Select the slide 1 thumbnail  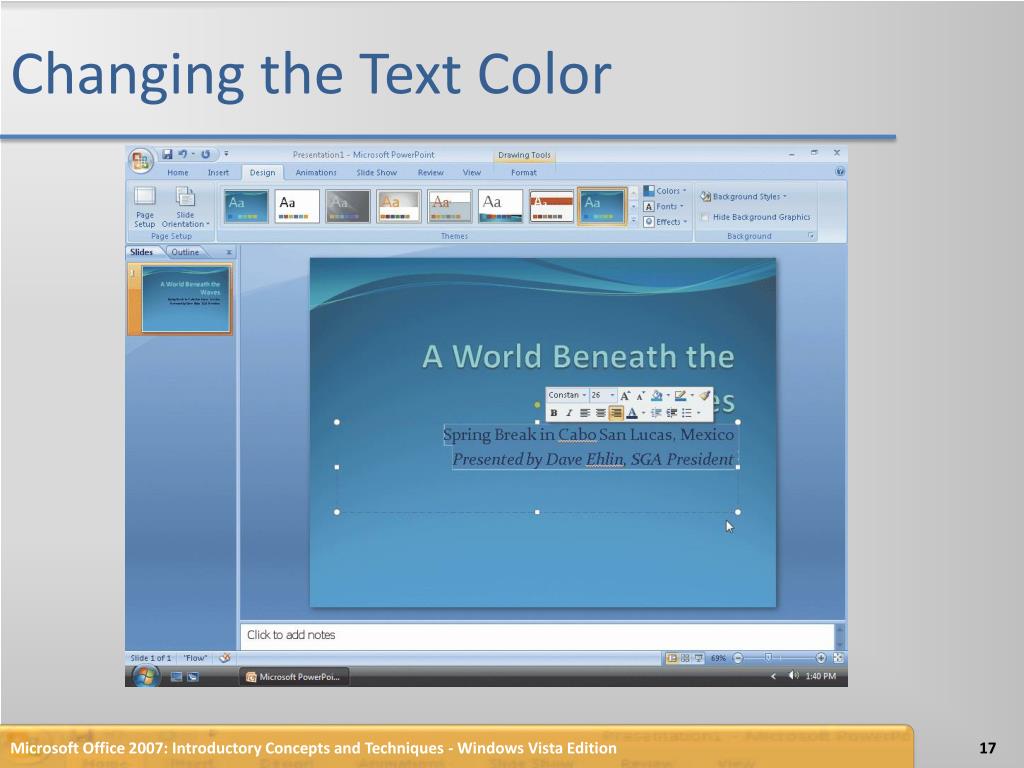point(186,299)
